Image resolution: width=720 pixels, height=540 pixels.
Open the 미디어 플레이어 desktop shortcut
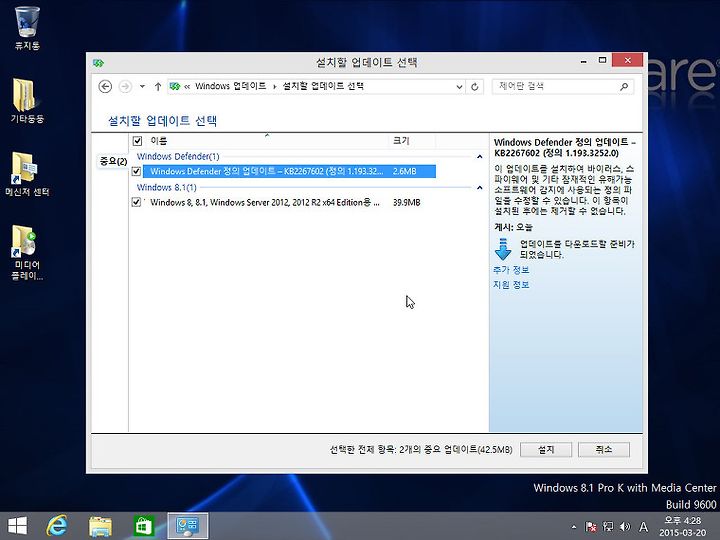tap(27, 253)
